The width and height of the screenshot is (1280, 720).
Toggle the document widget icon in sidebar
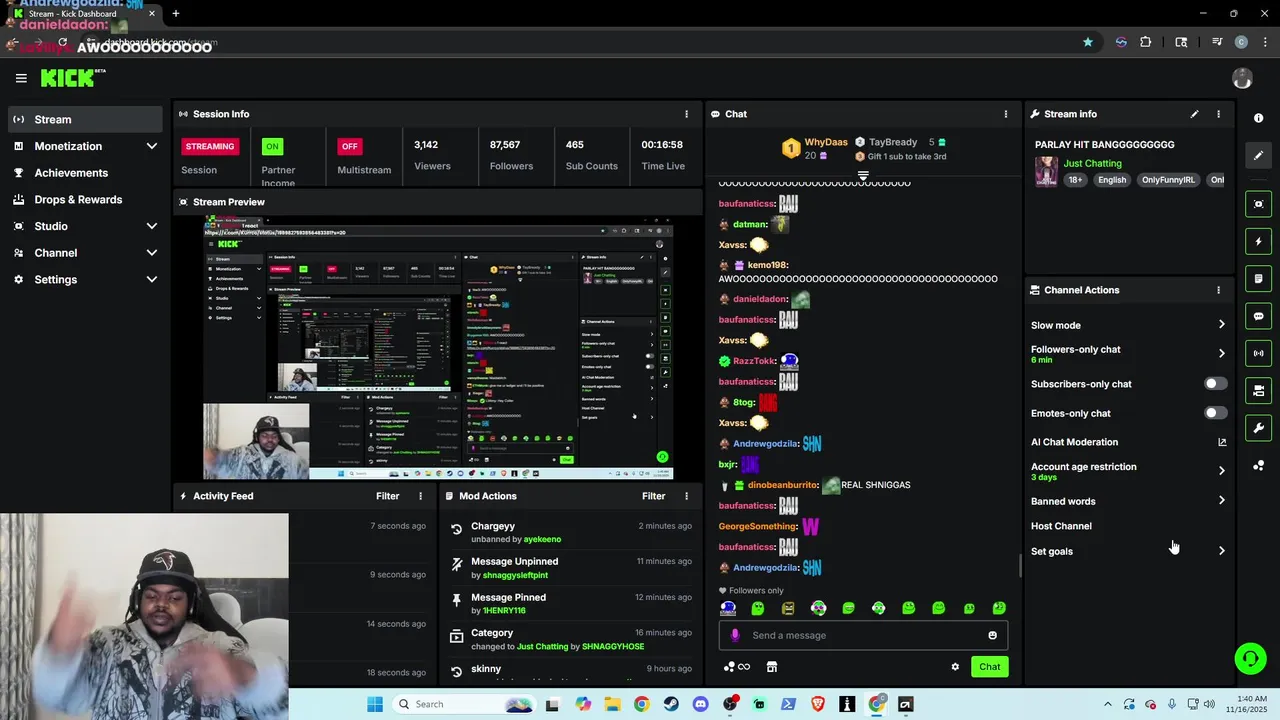[1258, 278]
